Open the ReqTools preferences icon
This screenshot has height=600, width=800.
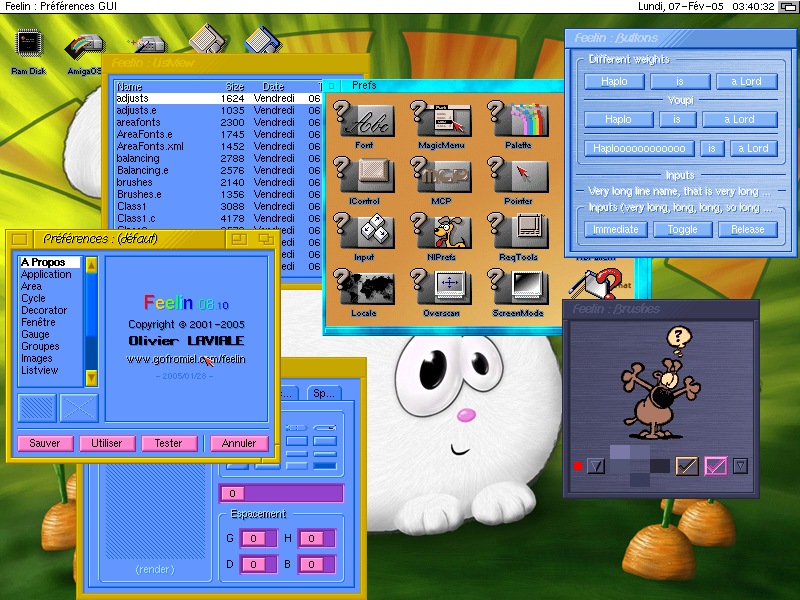(518, 237)
